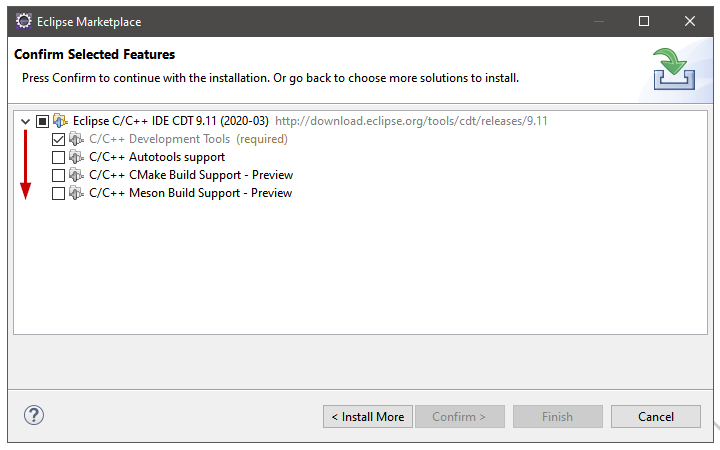720x450 pixels.
Task: Click the CDT releases download URL
Action: tap(411, 121)
